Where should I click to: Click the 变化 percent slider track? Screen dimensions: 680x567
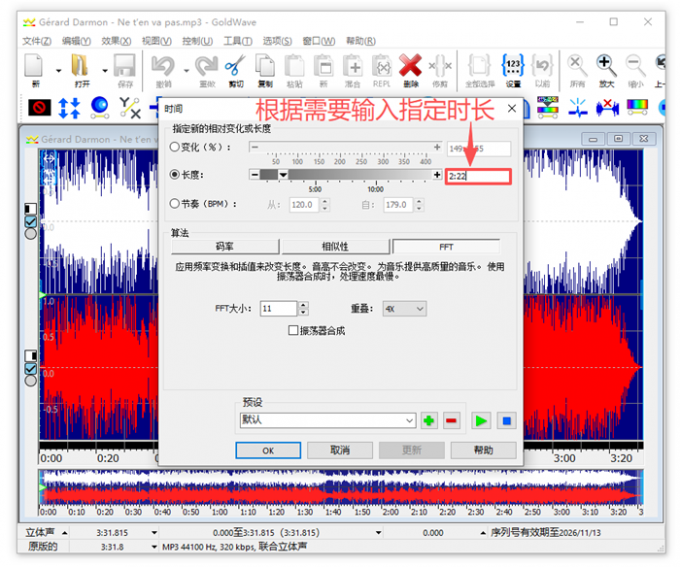(x=346, y=147)
